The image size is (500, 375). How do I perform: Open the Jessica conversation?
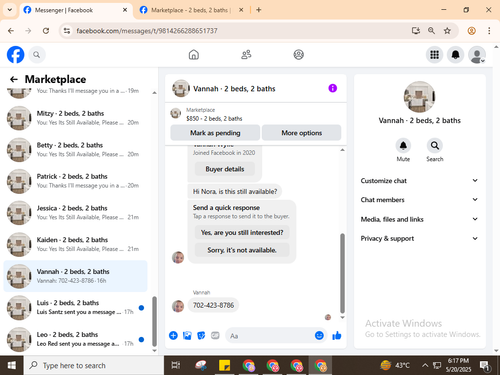(x=76, y=213)
